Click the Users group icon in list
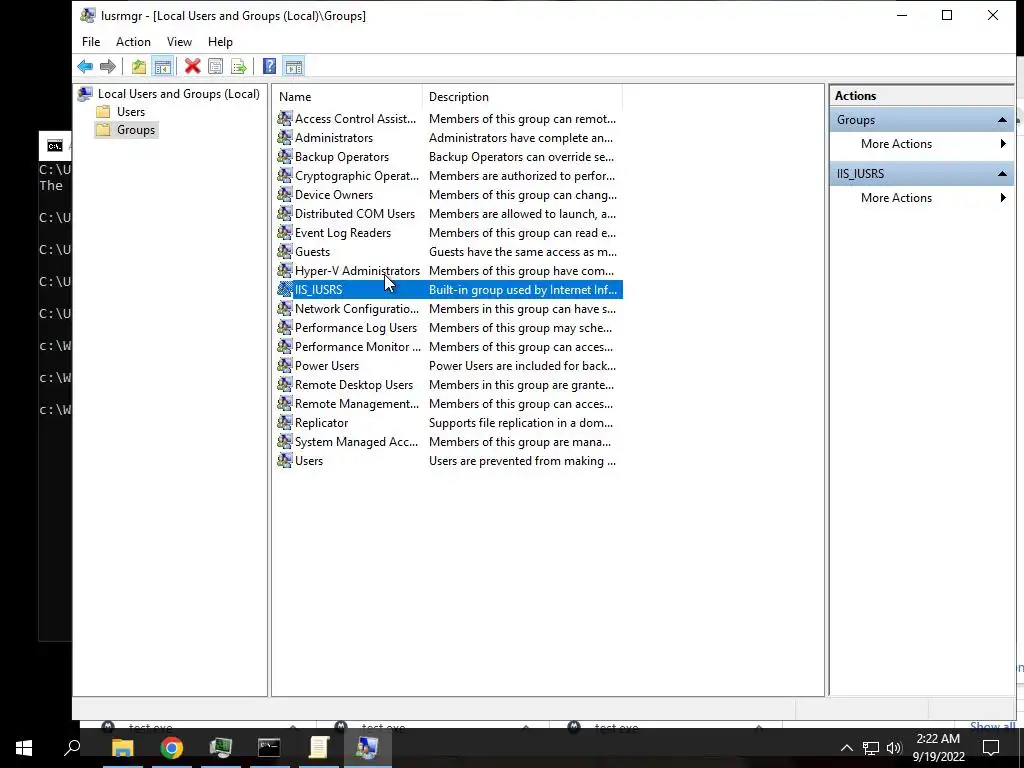The height and width of the screenshot is (768, 1024). pos(285,460)
